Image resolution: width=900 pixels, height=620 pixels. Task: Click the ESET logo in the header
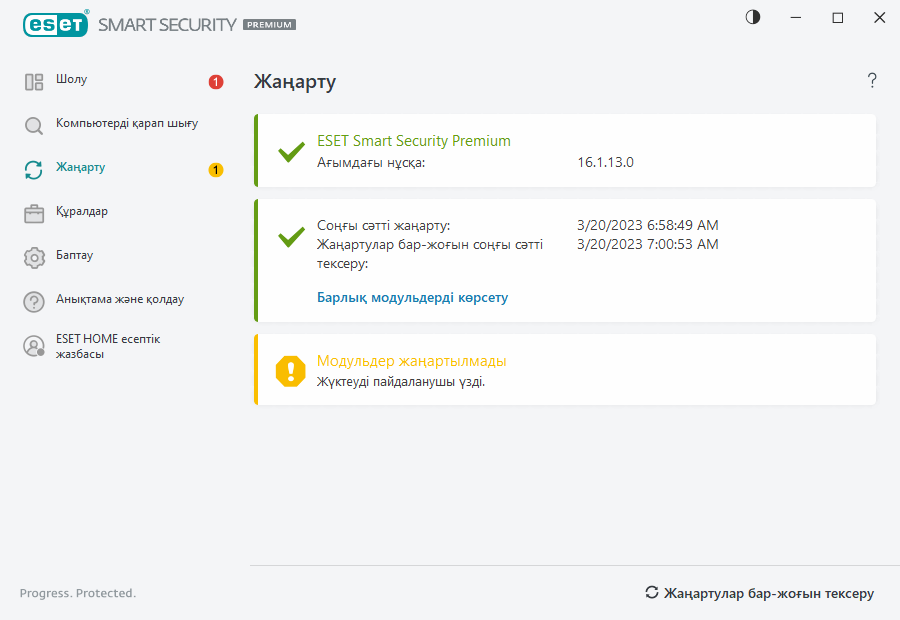pyautogui.click(x=57, y=24)
